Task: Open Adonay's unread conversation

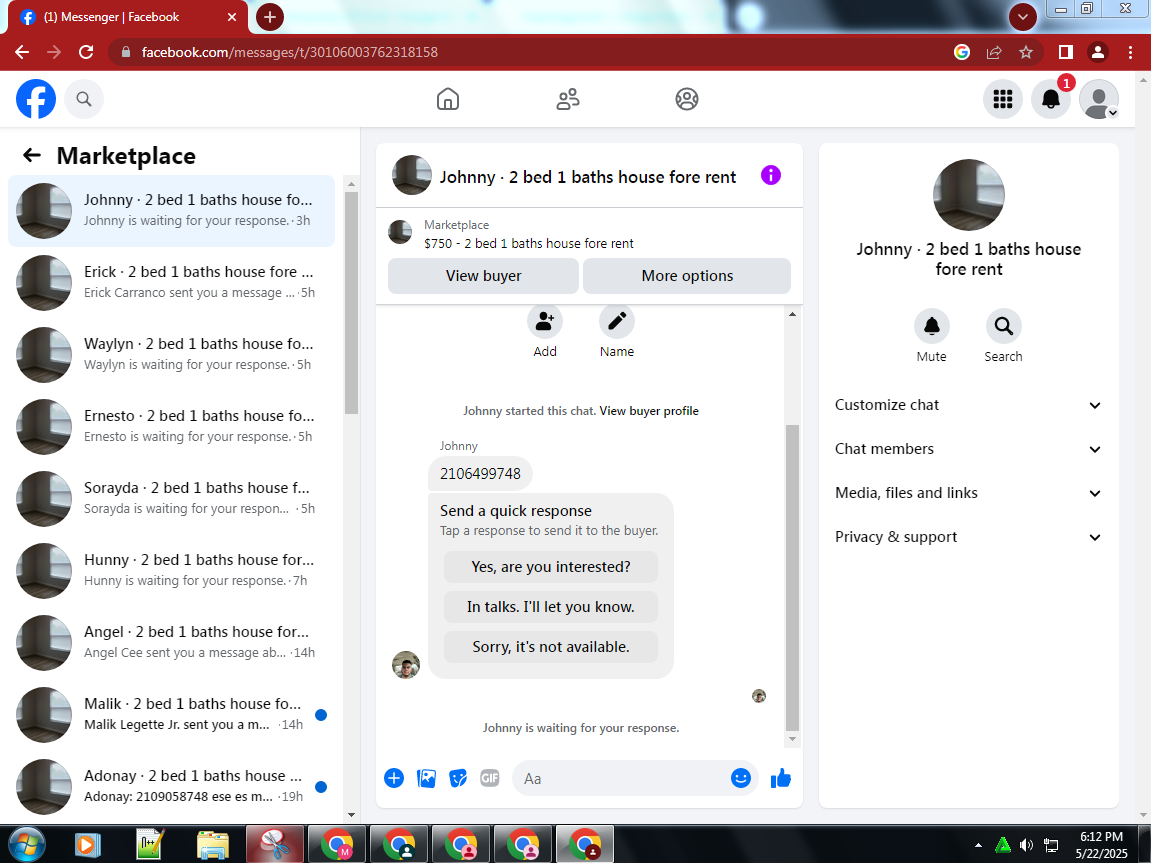Action: [172, 786]
